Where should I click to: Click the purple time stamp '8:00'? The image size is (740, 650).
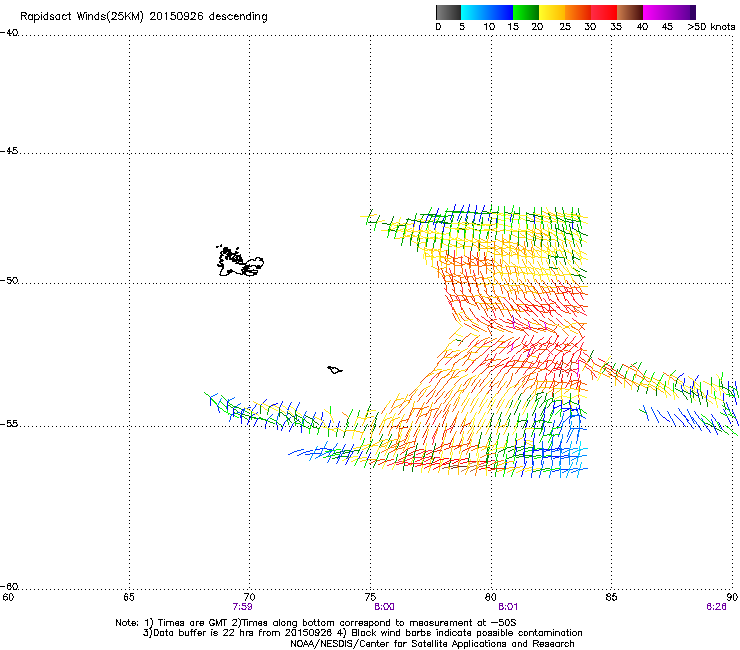385,607
